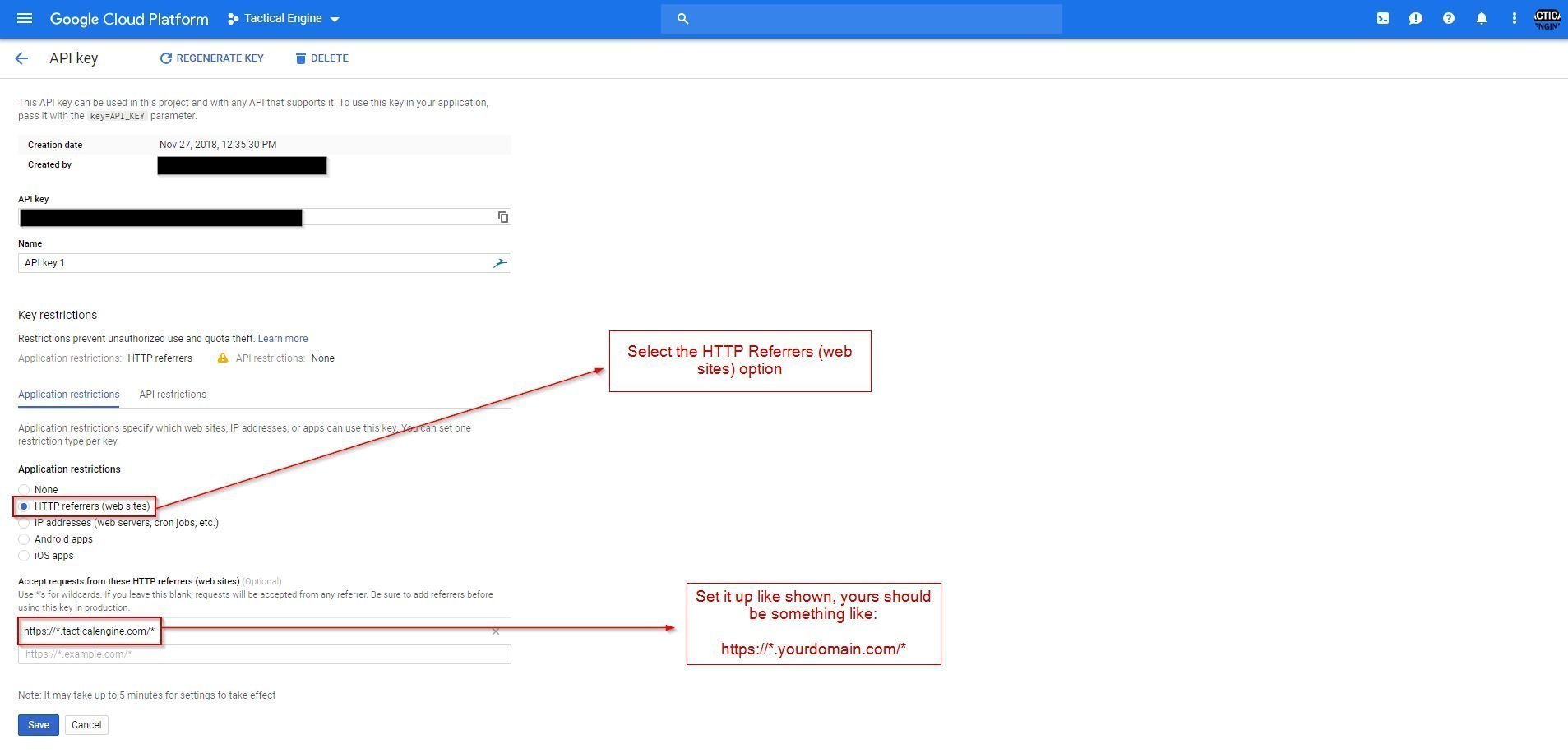Cancel the API key changes
Screen dimensions: 1568x753
click(x=86, y=725)
